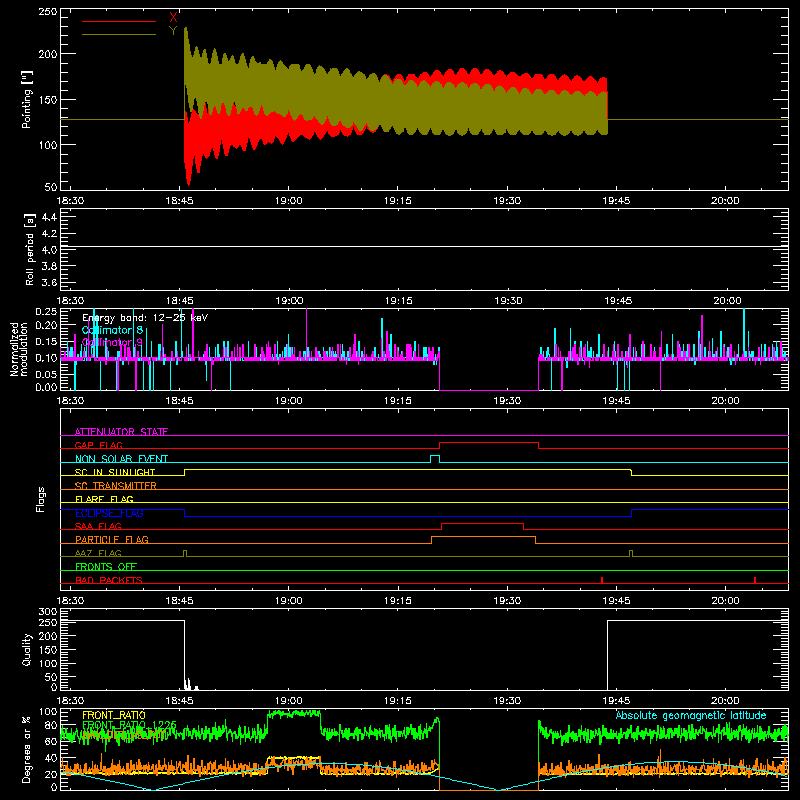The width and height of the screenshot is (800, 800).
Task: Click the 300 tick on Quality axis
Action: click(48, 612)
